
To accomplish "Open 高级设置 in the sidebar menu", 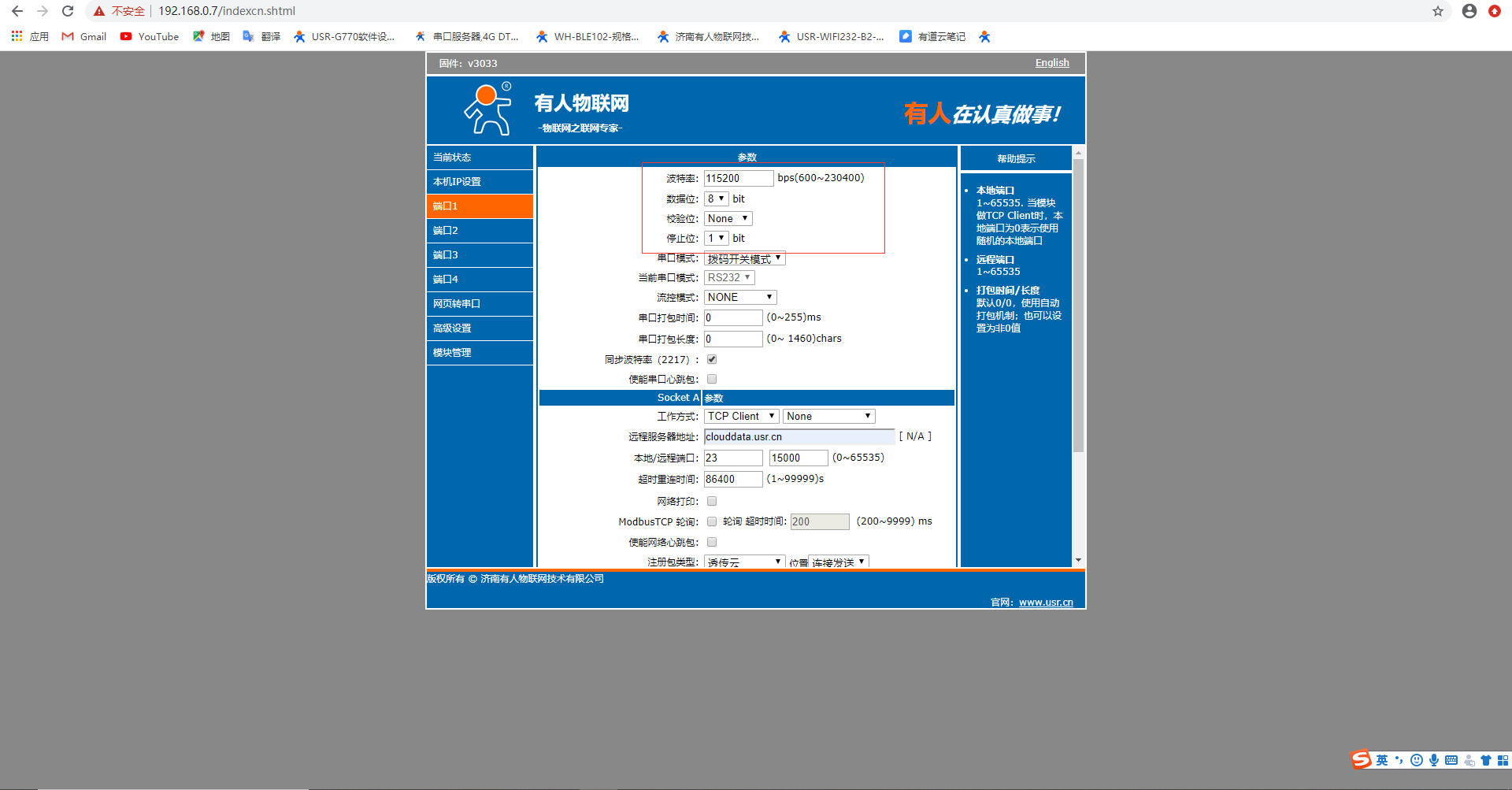I will (x=480, y=328).
